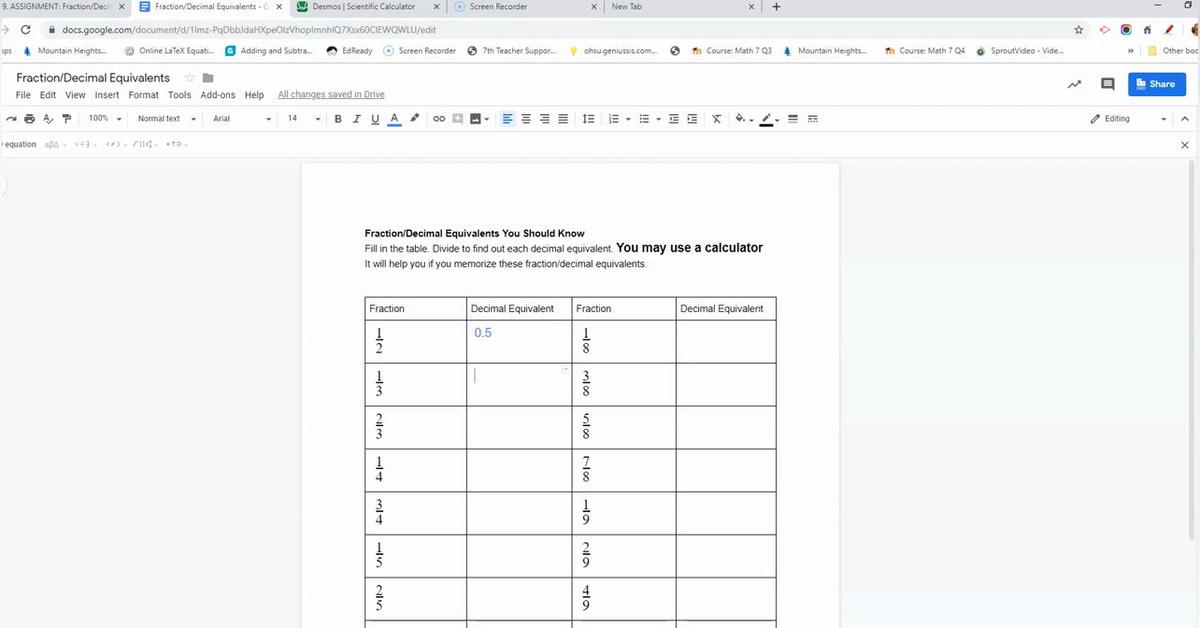Click the All changes saved in Drive link
Screen dimensions: 1200x628
pyautogui.click(x=331, y=95)
